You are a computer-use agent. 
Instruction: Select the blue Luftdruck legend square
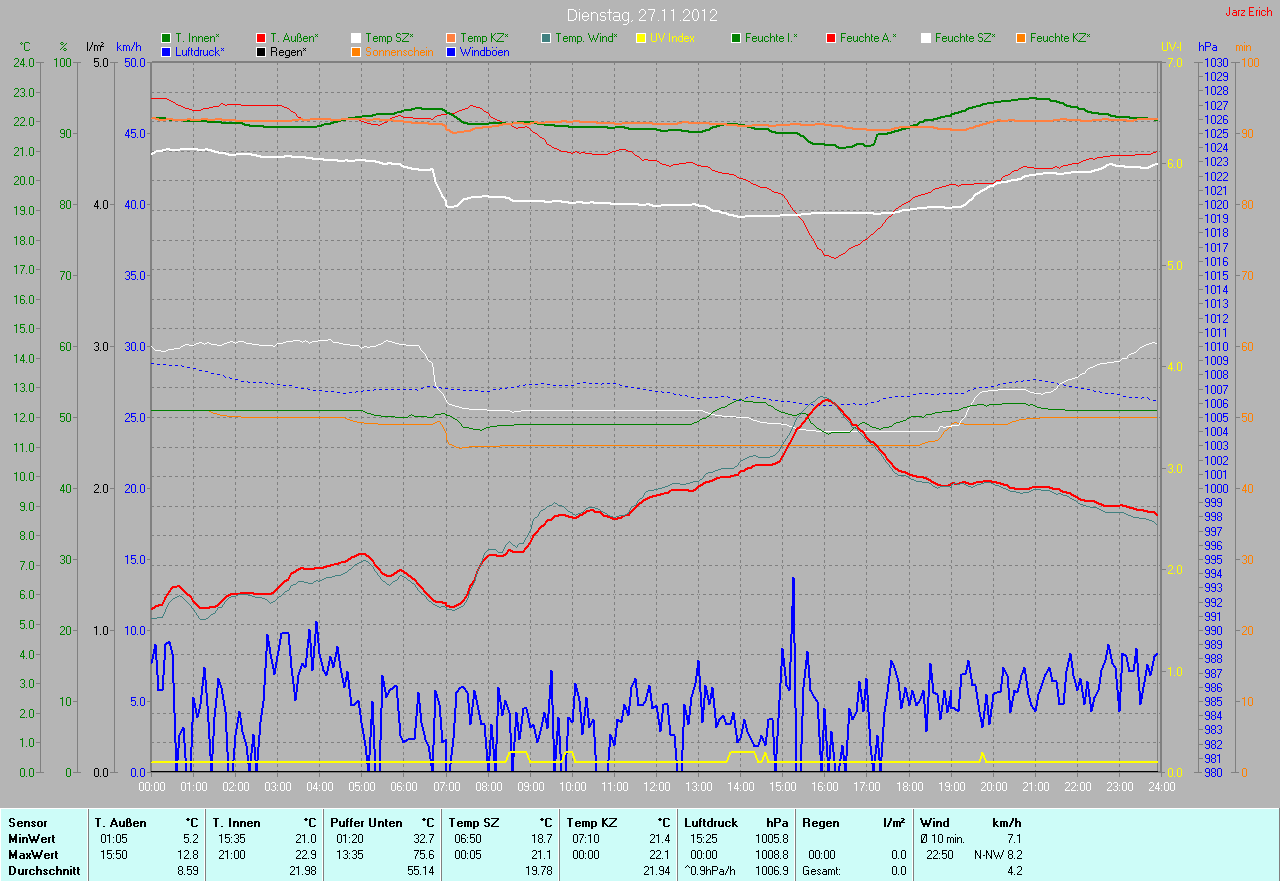pyautogui.click(x=166, y=51)
